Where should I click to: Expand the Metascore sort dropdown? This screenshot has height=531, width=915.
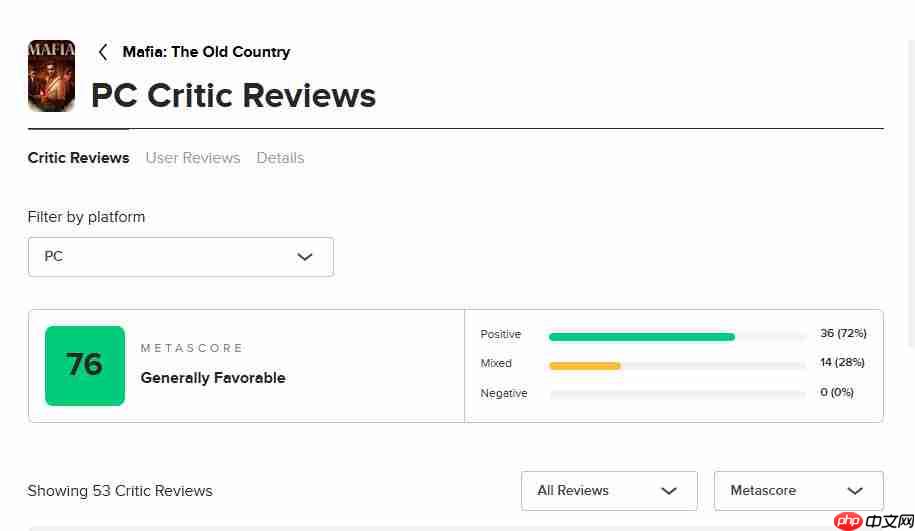click(798, 491)
